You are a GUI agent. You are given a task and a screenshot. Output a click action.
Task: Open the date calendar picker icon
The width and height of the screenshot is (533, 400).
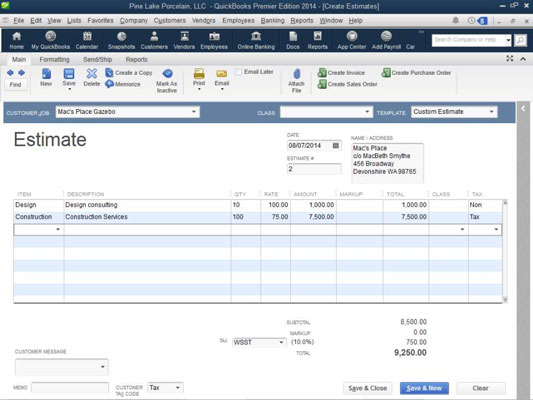[x=336, y=145]
